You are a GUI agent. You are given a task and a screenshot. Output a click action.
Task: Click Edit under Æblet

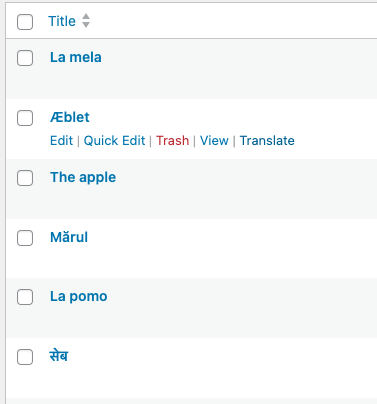61,141
